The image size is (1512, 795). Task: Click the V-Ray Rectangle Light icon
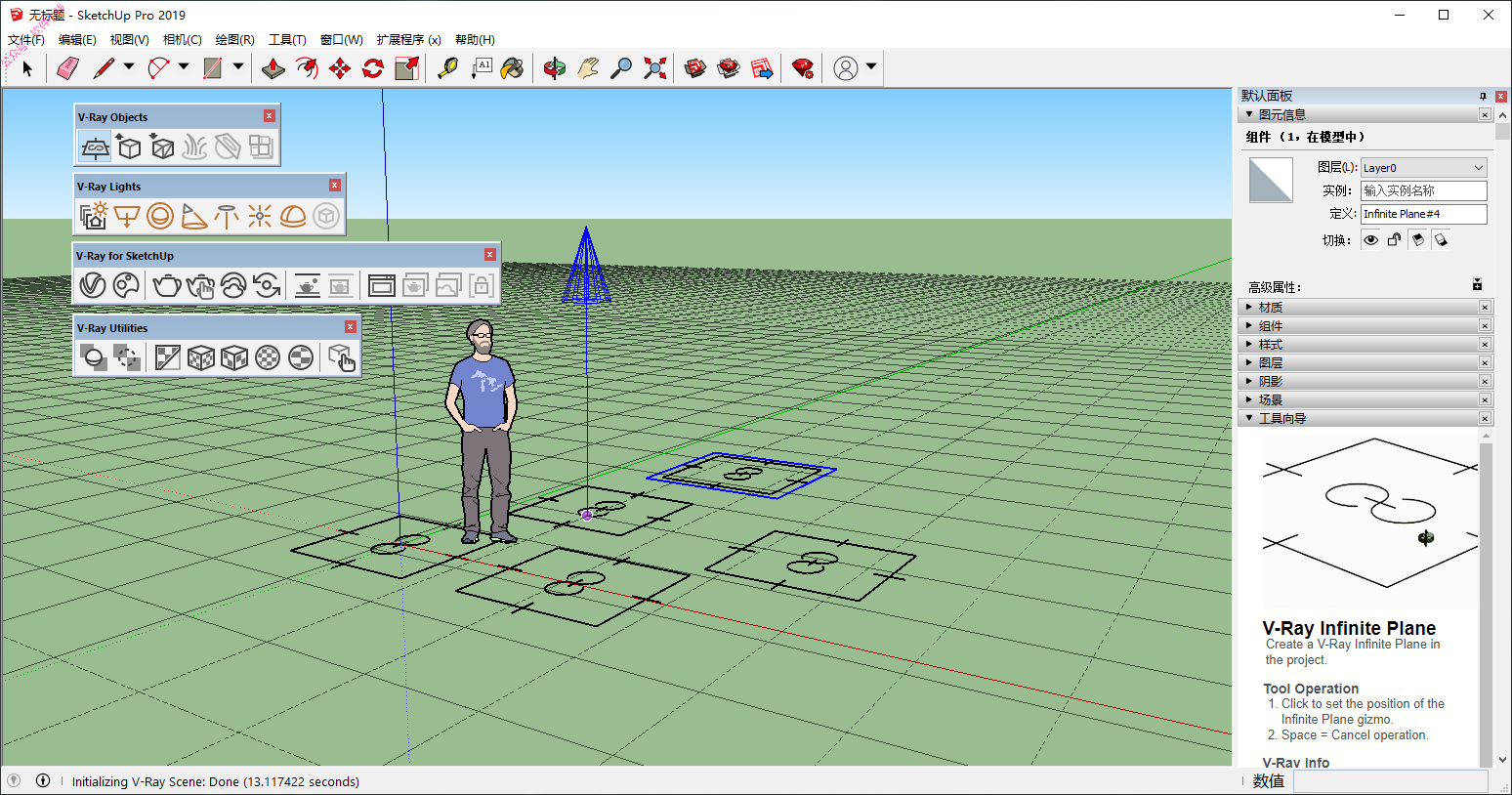(x=127, y=217)
